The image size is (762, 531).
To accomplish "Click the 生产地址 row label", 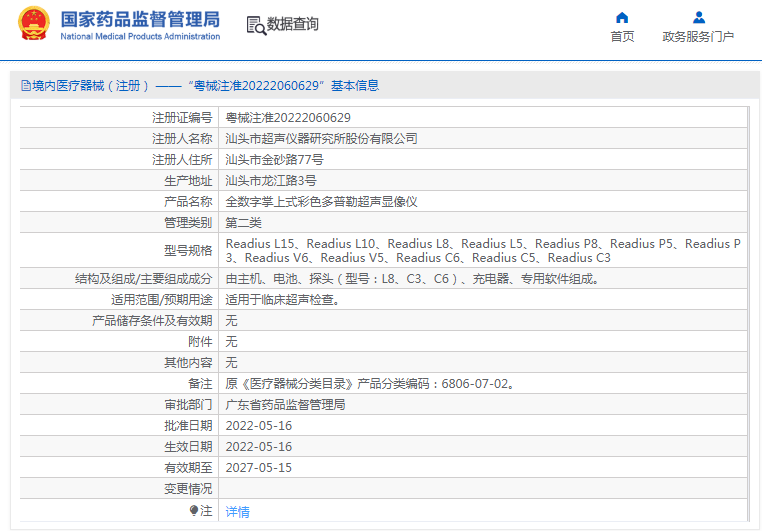I will (188, 181).
